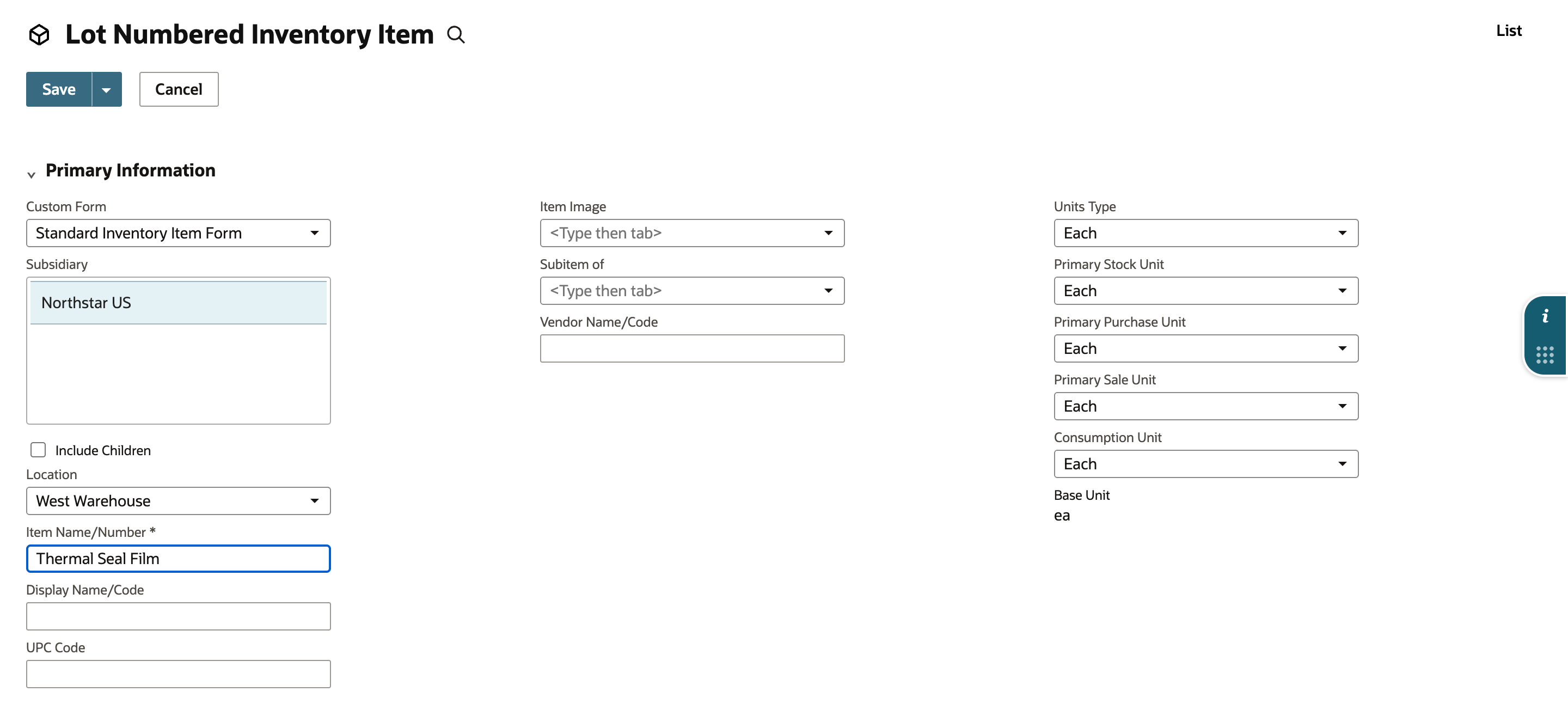Click into the UPC Code field
The image size is (1568, 710).
pyautogui.click(x=179, y=674)
